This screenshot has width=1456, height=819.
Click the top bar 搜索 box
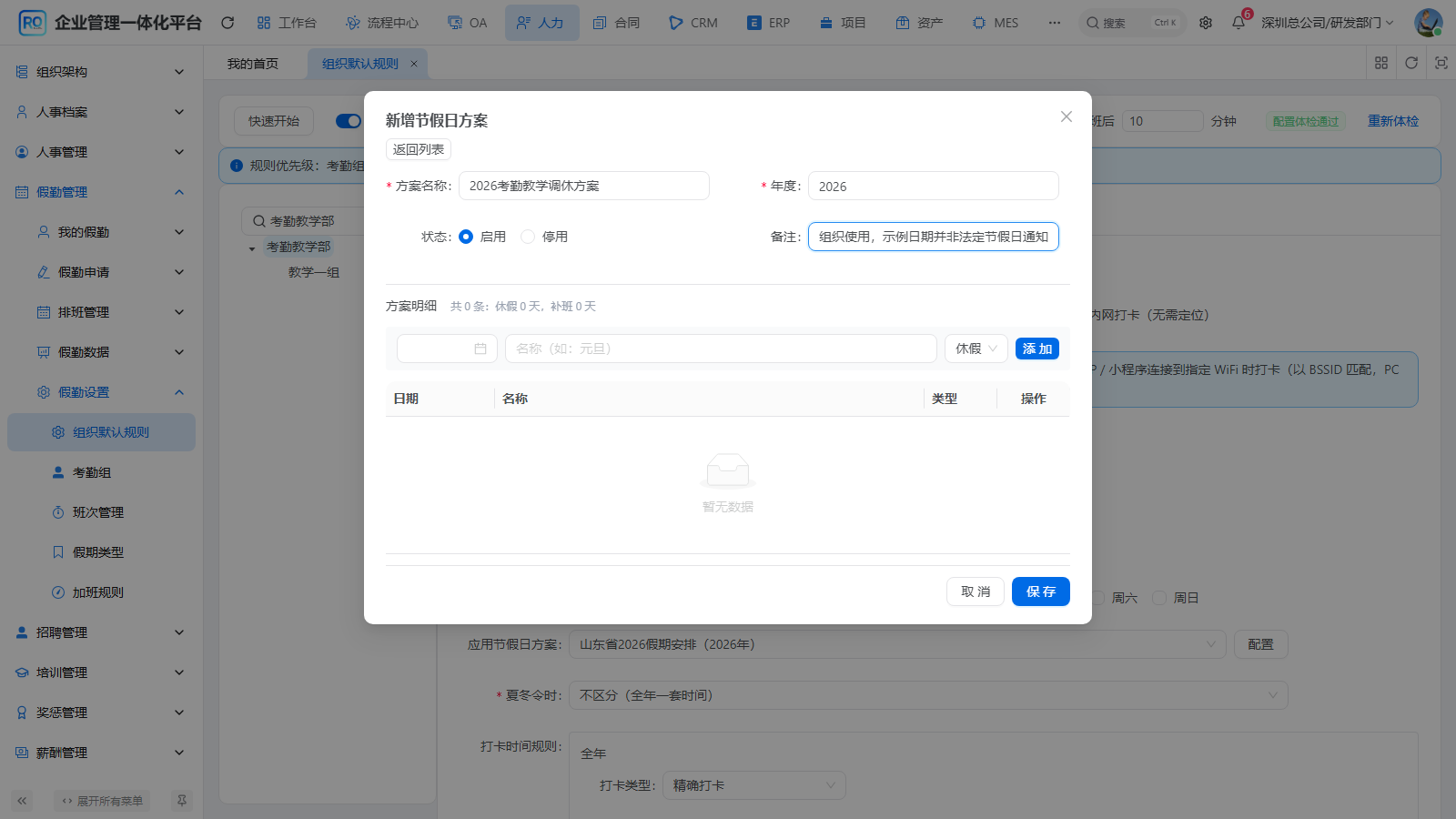1132,23
